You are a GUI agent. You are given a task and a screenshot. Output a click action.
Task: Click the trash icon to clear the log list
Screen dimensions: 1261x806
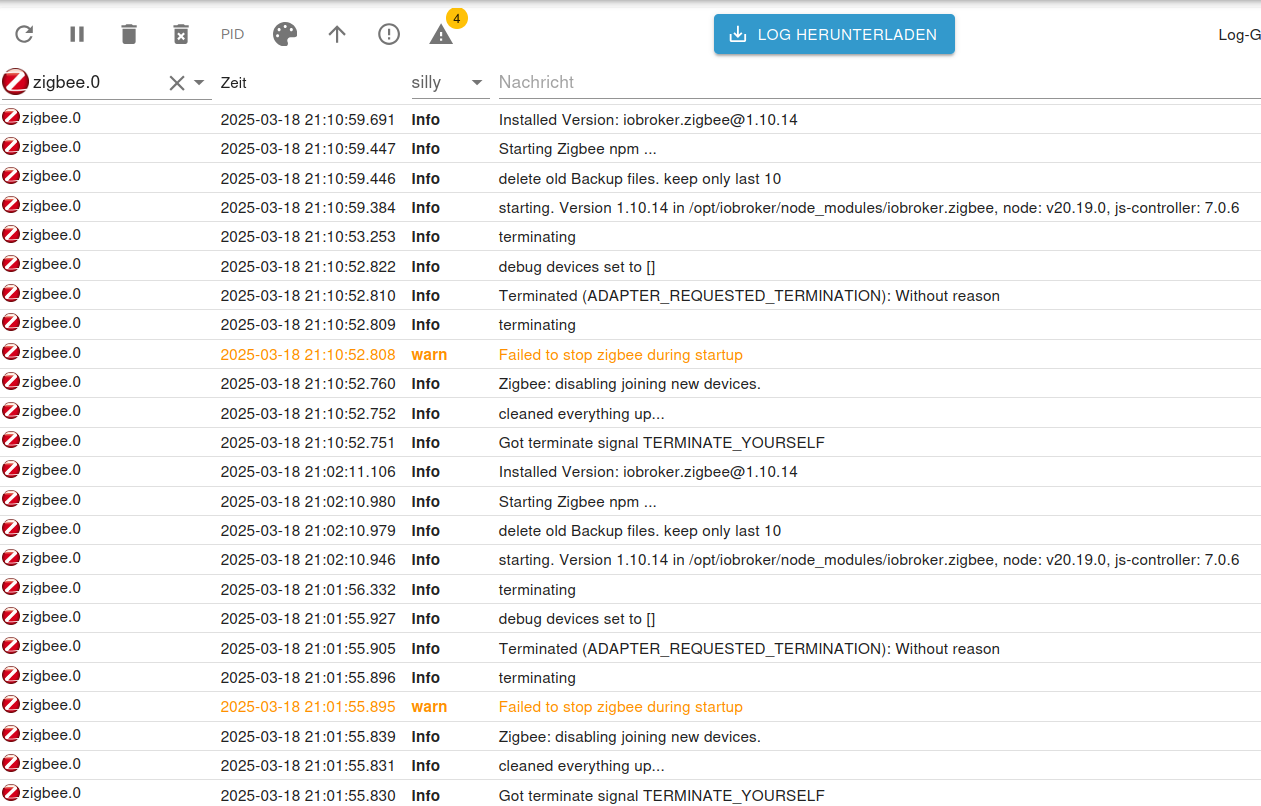(x=129, y=34)
